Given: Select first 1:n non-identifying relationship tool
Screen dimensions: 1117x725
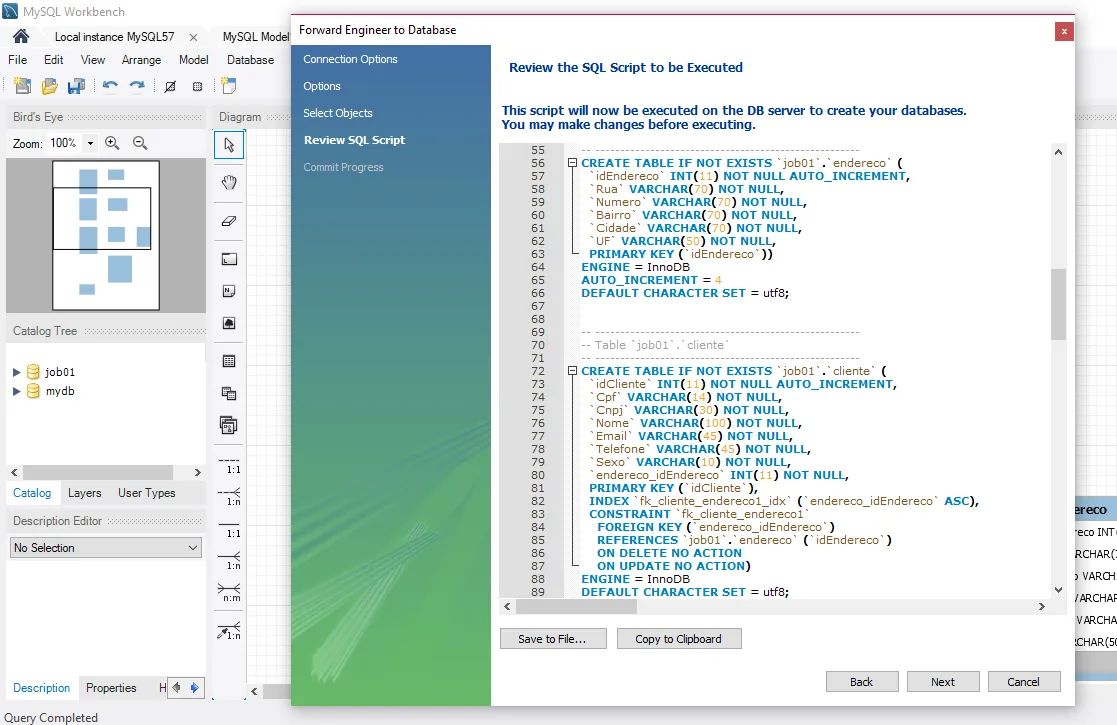Looking at the screenshot, I should click(x=229, y=496).
